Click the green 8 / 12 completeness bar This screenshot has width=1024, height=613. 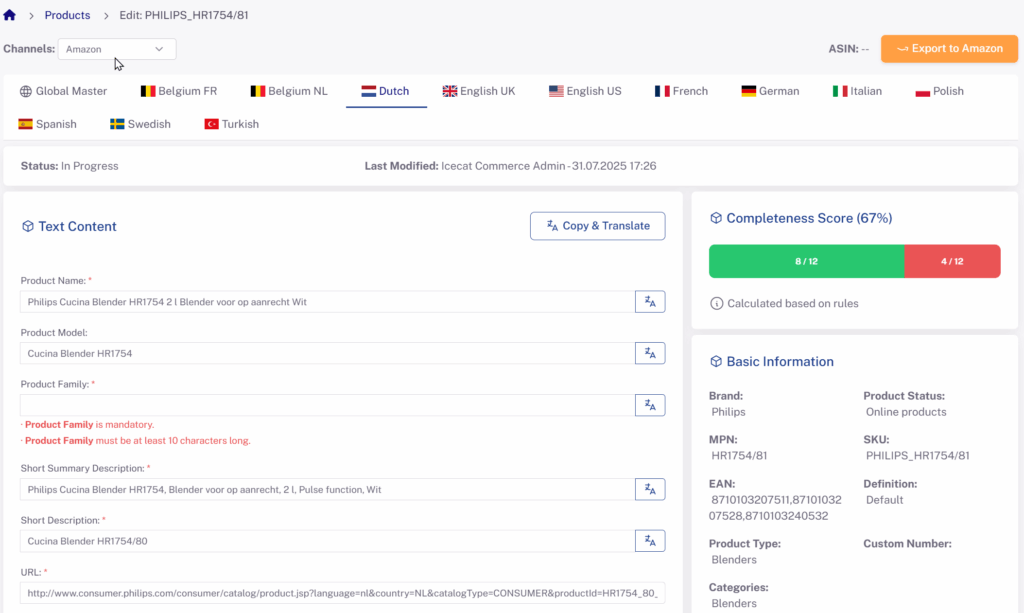(806, 261)
